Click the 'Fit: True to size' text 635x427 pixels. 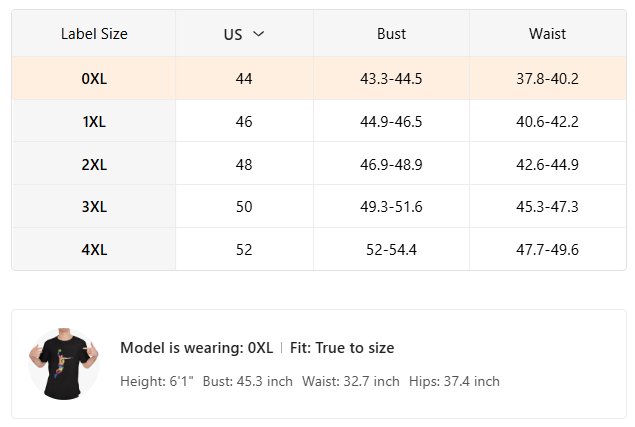point(342,348)
